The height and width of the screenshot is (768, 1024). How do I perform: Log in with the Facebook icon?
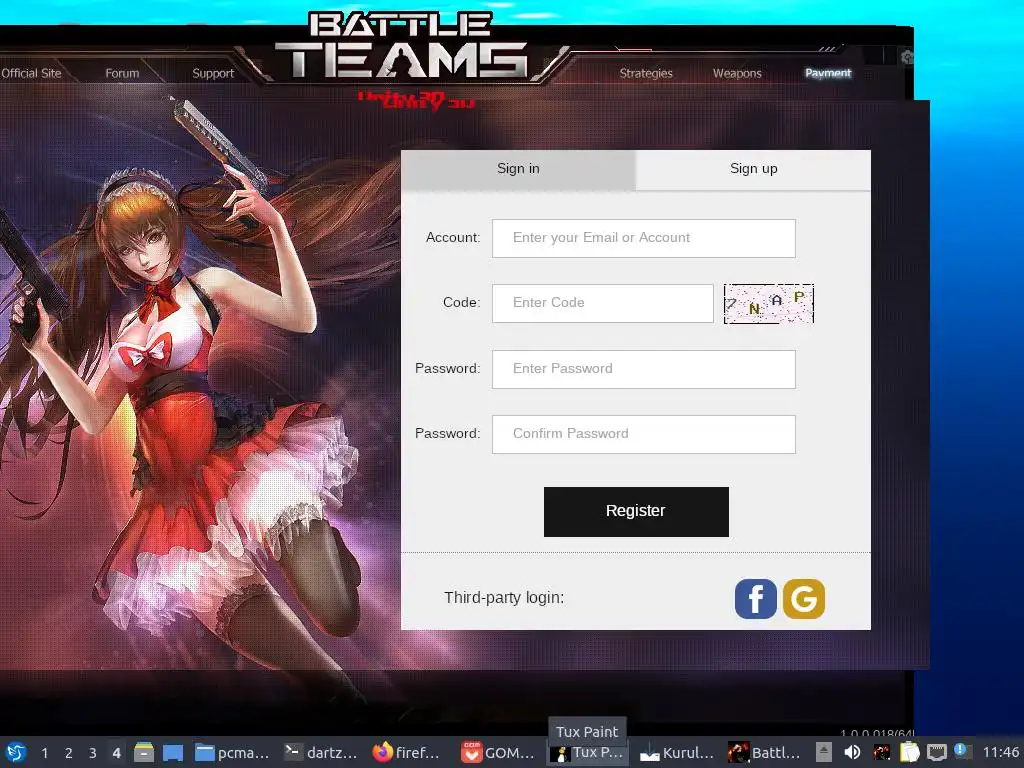tap(756, 598)
